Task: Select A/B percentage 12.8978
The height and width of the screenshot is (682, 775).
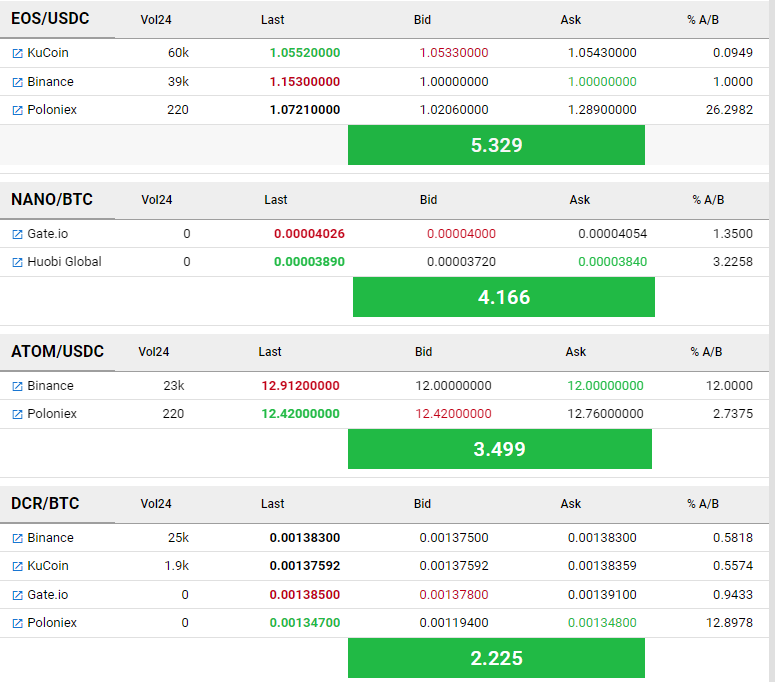Action: click(x=729, y=623)
